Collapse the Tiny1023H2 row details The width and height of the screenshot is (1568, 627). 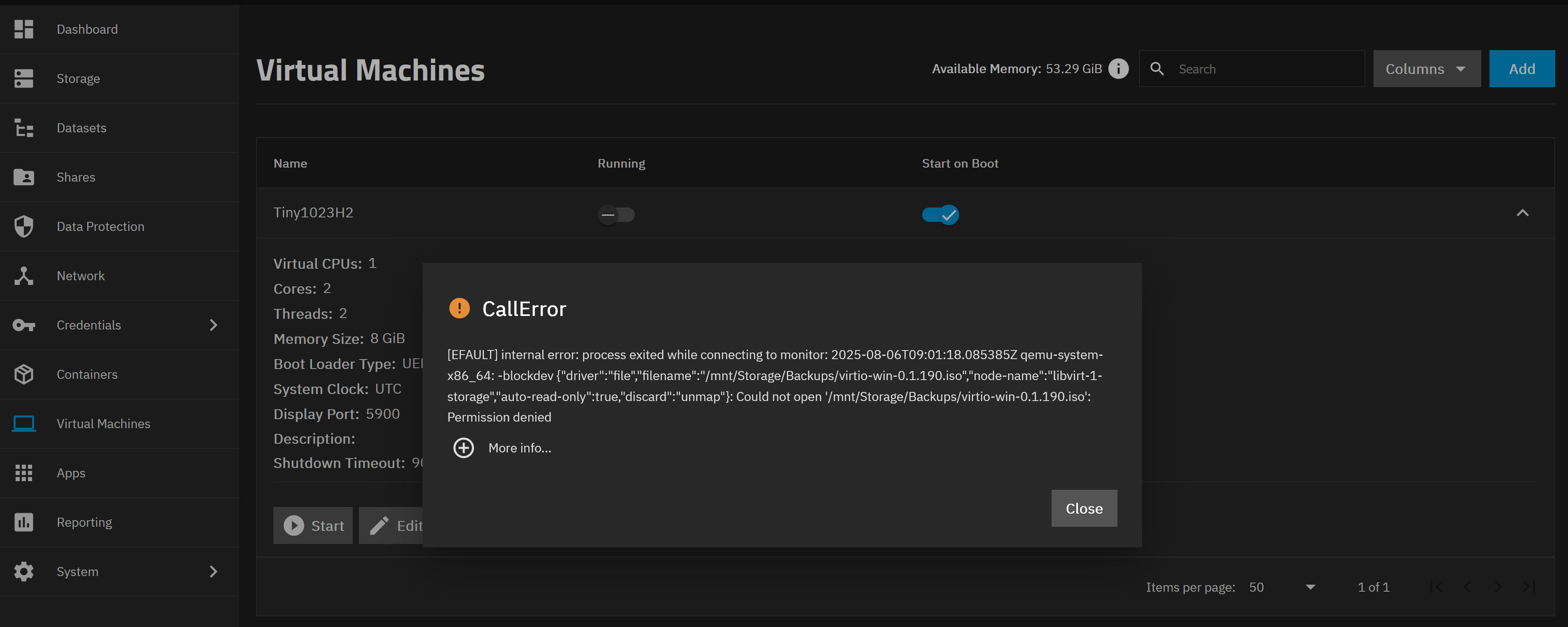(1522, 213)
